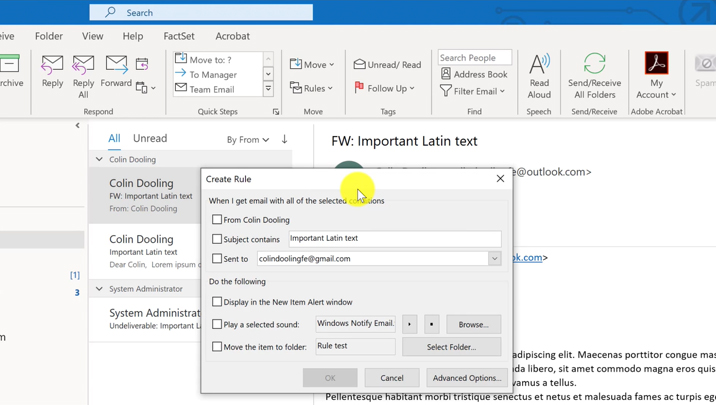Click the Advanced Options button
The image size is (716, 405).
pyautogui.click(x=466, y=378)
